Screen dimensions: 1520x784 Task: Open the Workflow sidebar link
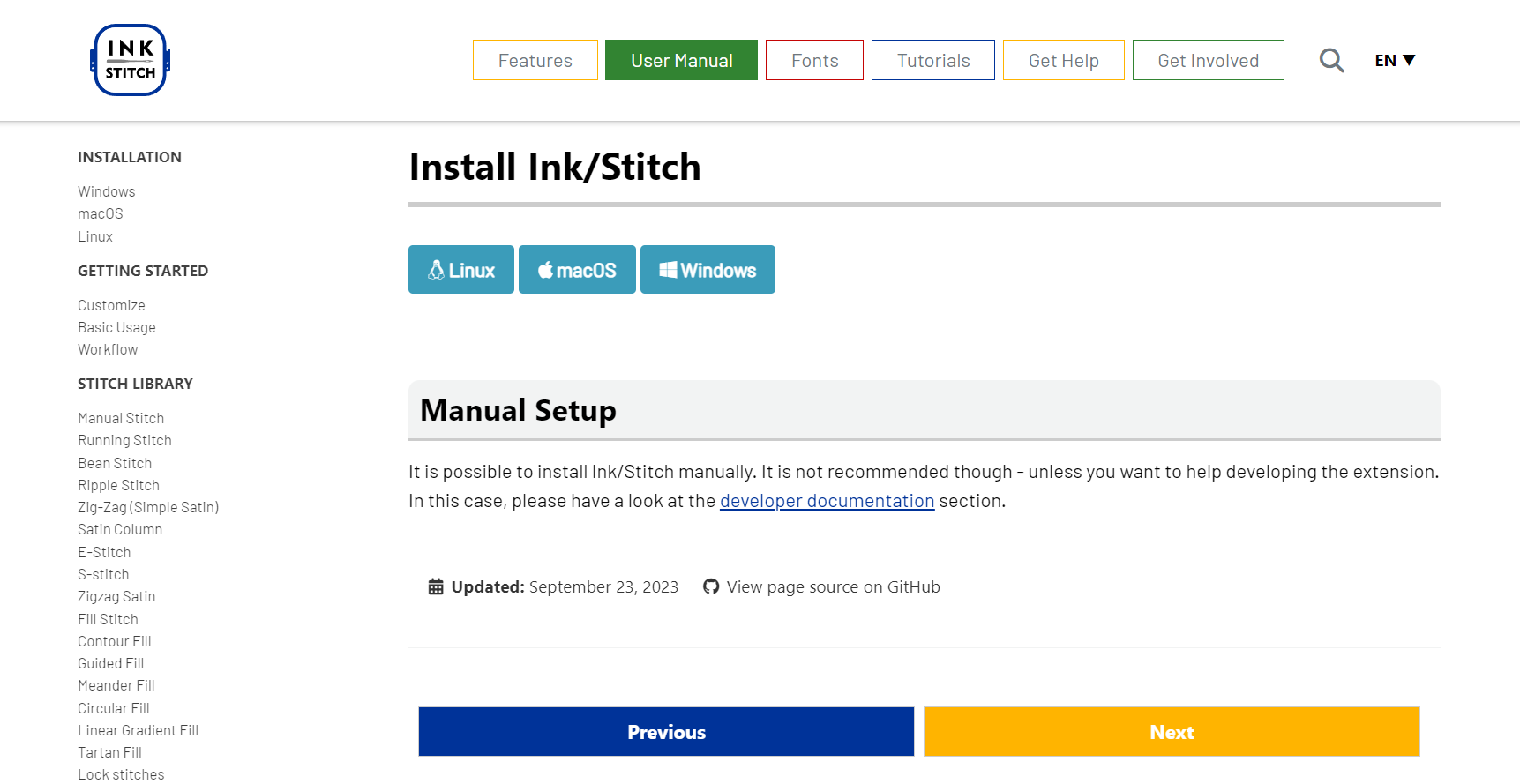coord(108,349)
